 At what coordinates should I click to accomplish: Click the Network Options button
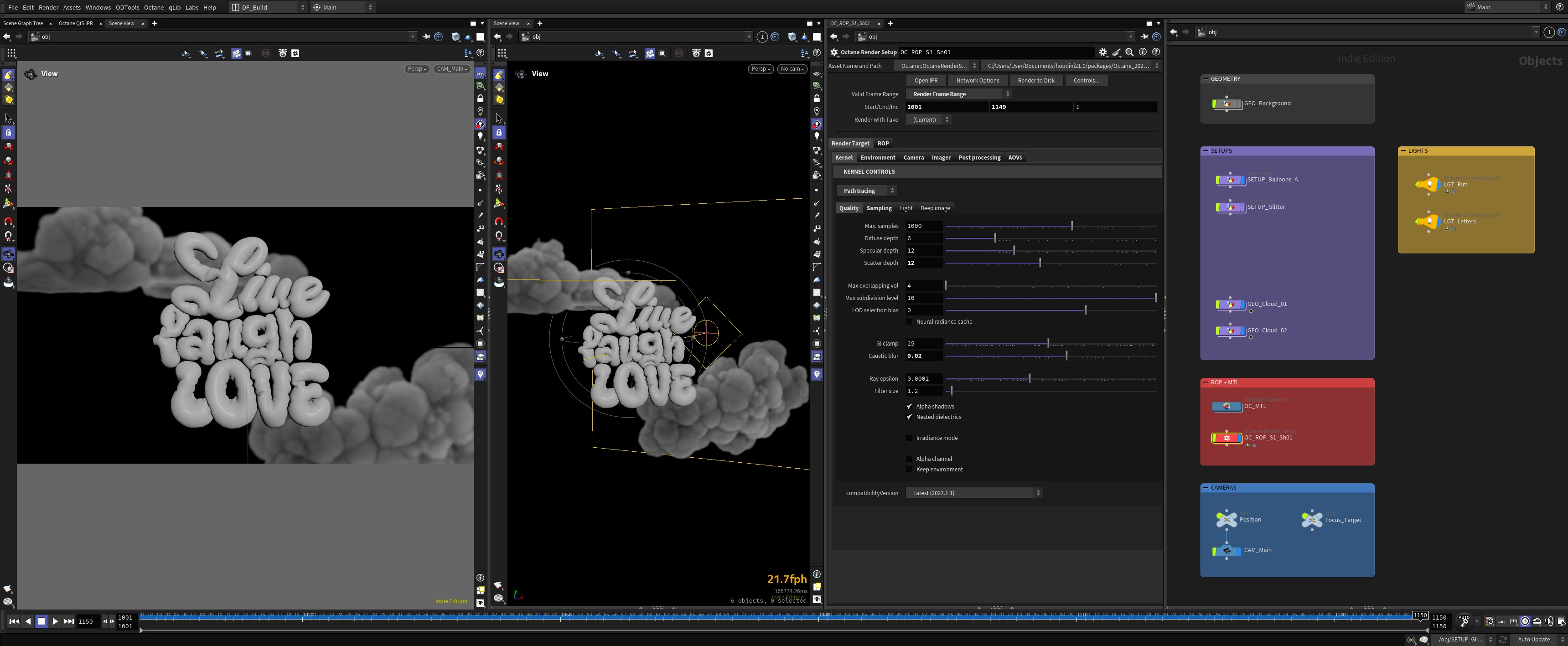point(978,80)
